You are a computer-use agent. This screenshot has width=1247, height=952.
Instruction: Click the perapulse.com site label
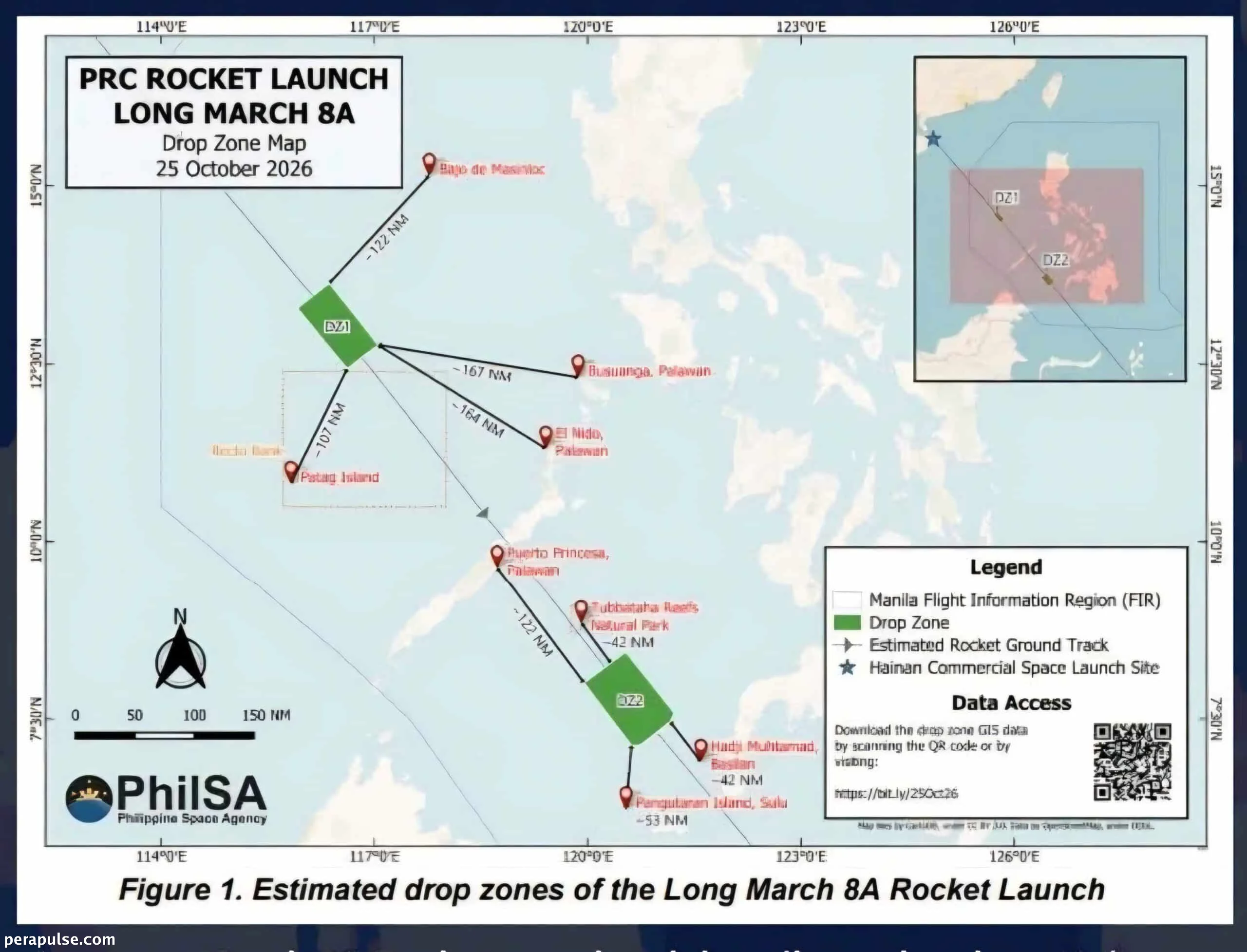[x=59, y=940]
